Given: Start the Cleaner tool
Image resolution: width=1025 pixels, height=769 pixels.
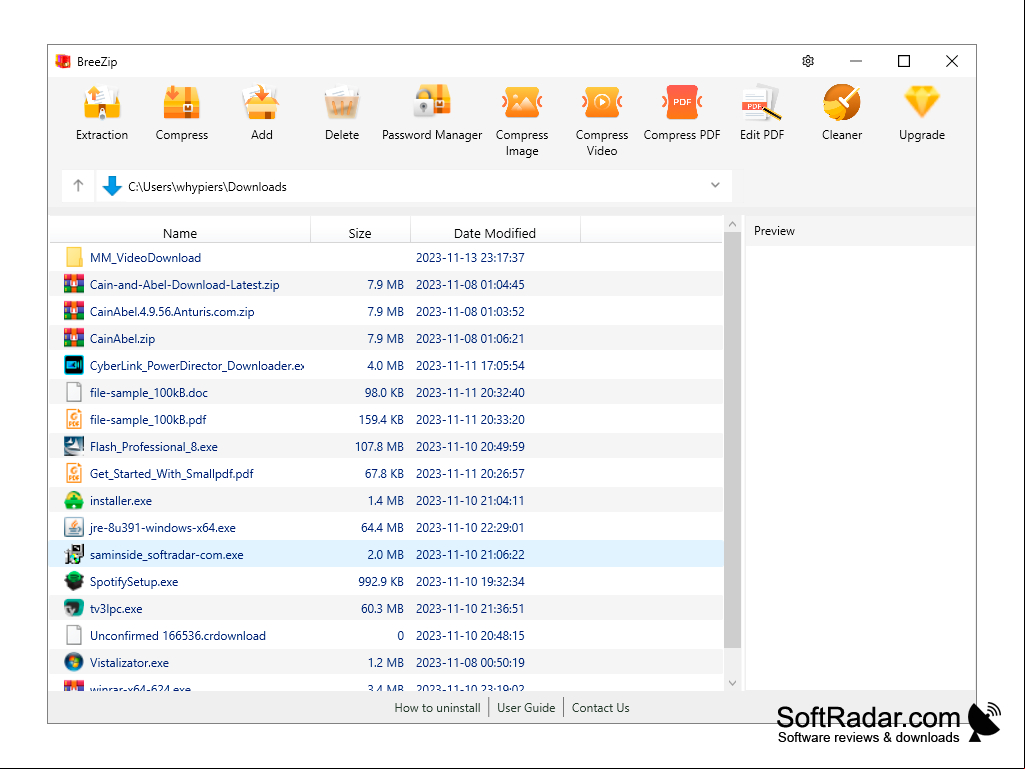Looking at the screenshot, I should [x=842, y=112].
